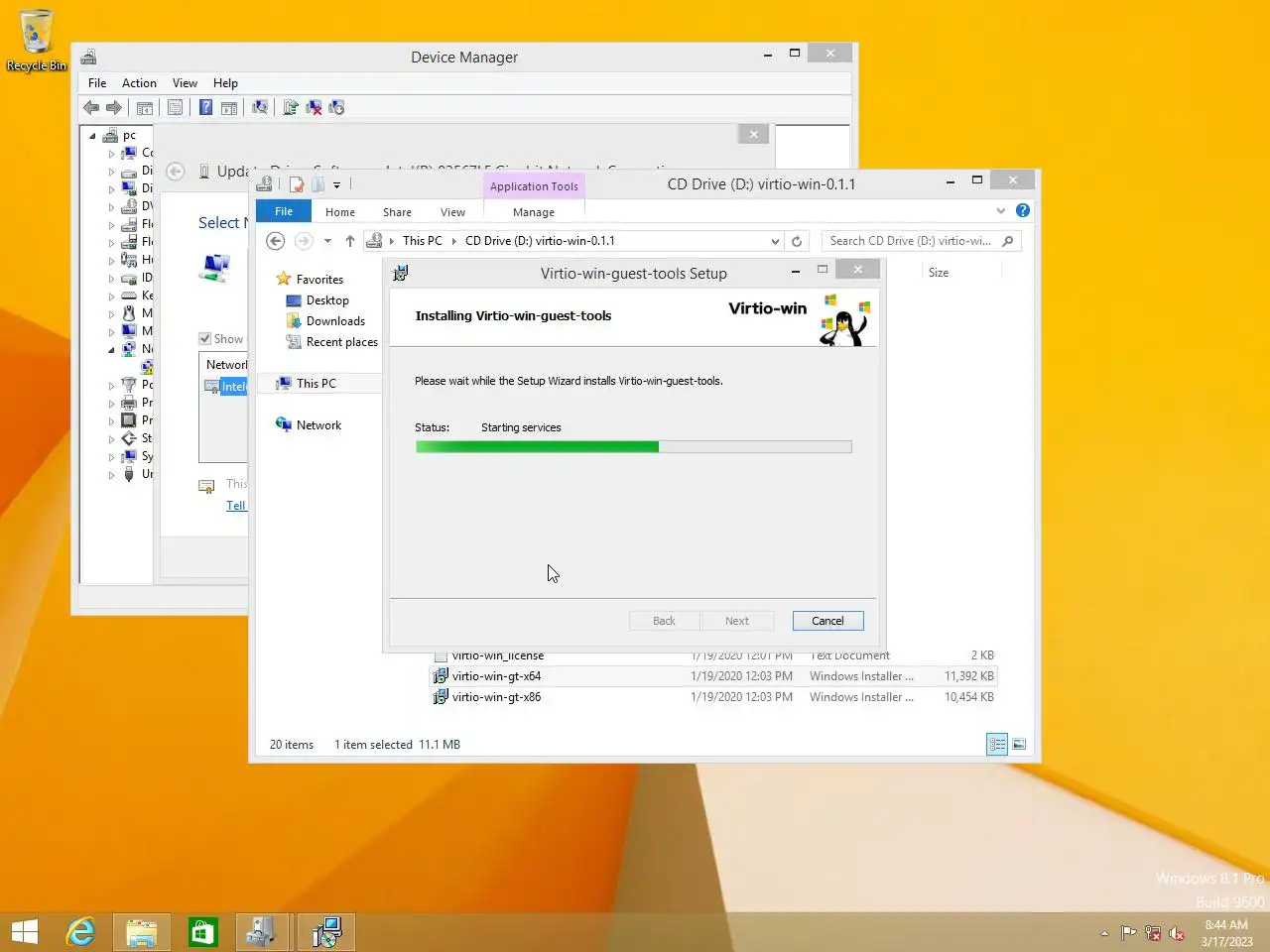Click Scan for hardware changes icon

pyautogui.click(x=260, y=107)
